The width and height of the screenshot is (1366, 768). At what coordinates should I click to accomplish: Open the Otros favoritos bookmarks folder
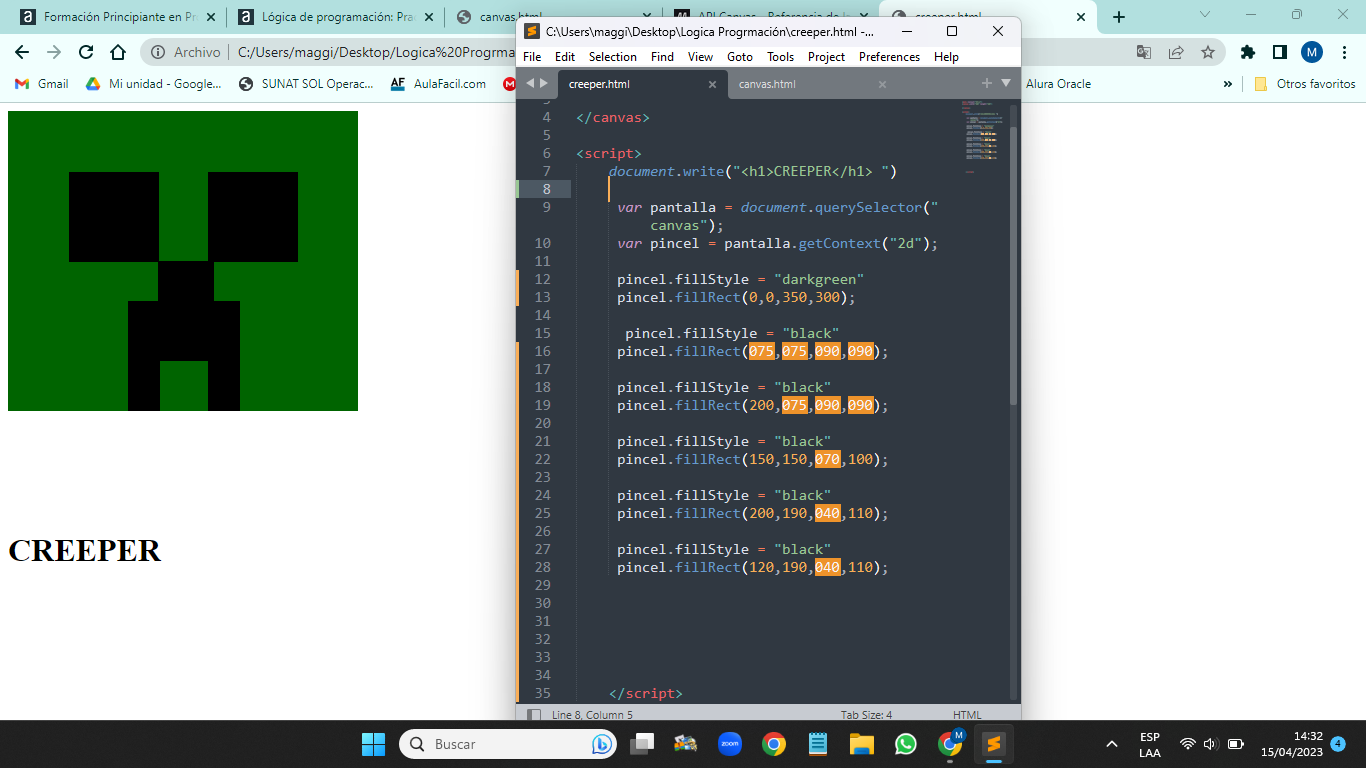(x=1305, y=84)
